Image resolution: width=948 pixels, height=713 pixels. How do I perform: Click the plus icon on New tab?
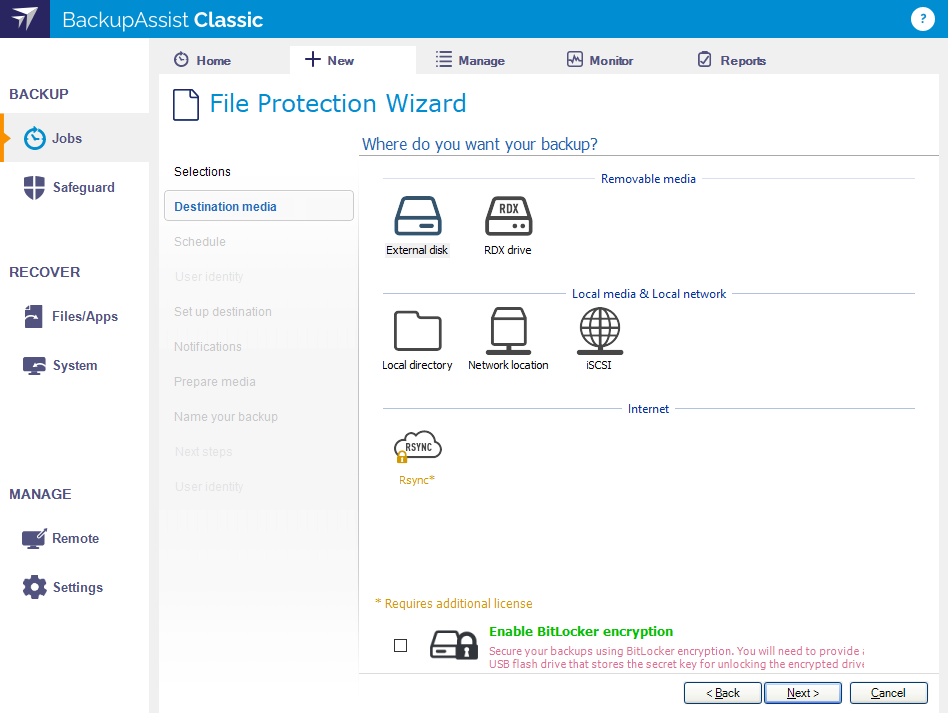[x=313, y=59]
